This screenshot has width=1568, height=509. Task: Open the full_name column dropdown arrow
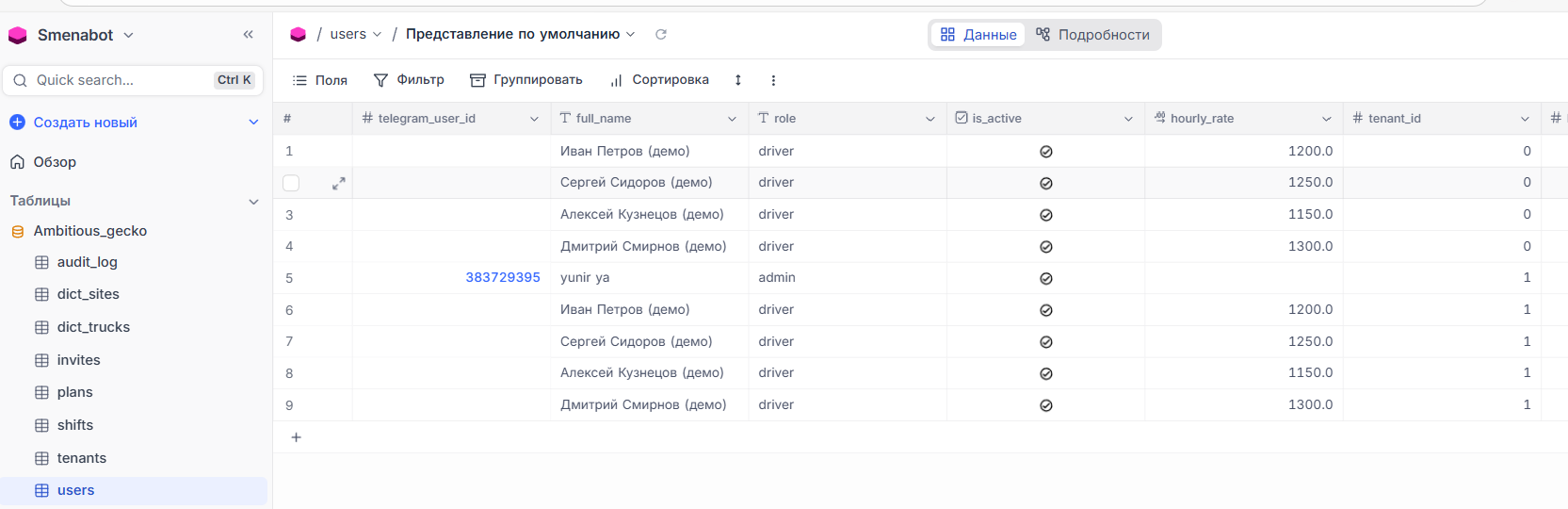pyautogui.click(x=732, y=119)
